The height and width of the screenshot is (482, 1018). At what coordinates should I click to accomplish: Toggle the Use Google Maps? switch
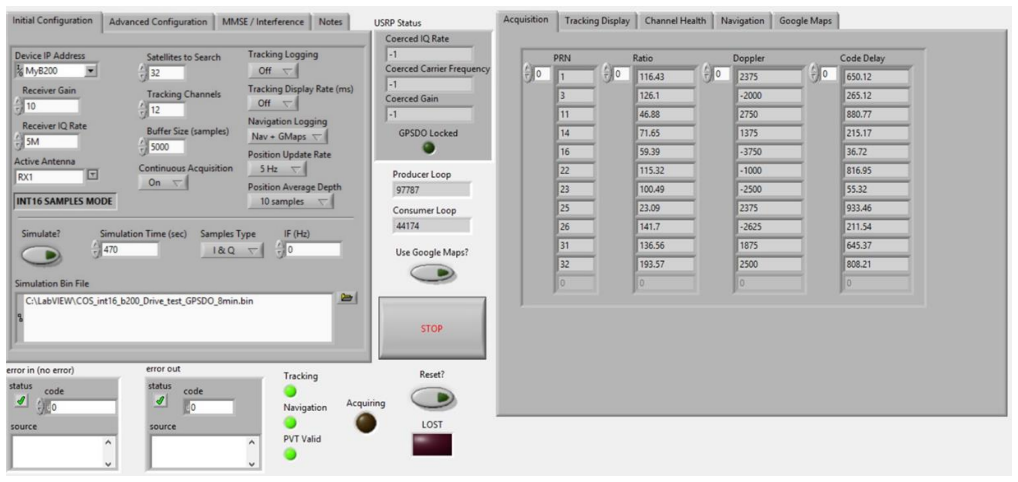coord(432,273)
